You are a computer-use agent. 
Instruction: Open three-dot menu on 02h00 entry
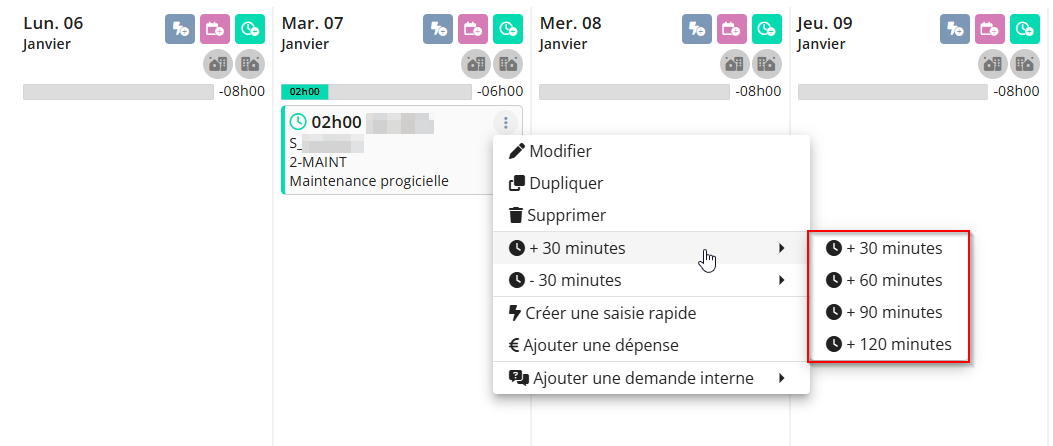tap(506, 123)
